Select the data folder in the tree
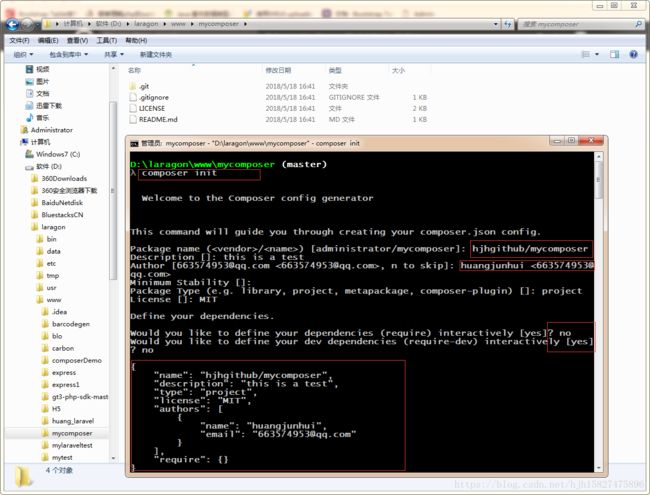The width and height of the screenshot is (650, 495). pos(53,251)
